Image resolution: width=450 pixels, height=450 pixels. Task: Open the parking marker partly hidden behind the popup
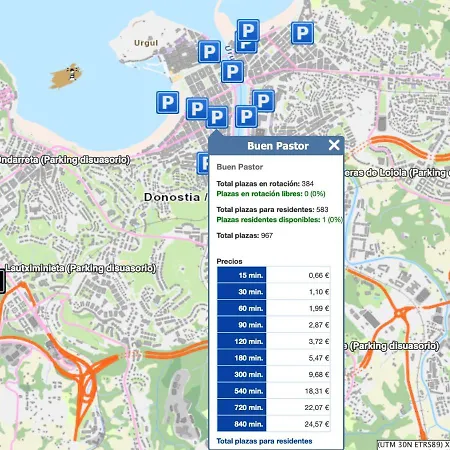[x=203, y=163]
